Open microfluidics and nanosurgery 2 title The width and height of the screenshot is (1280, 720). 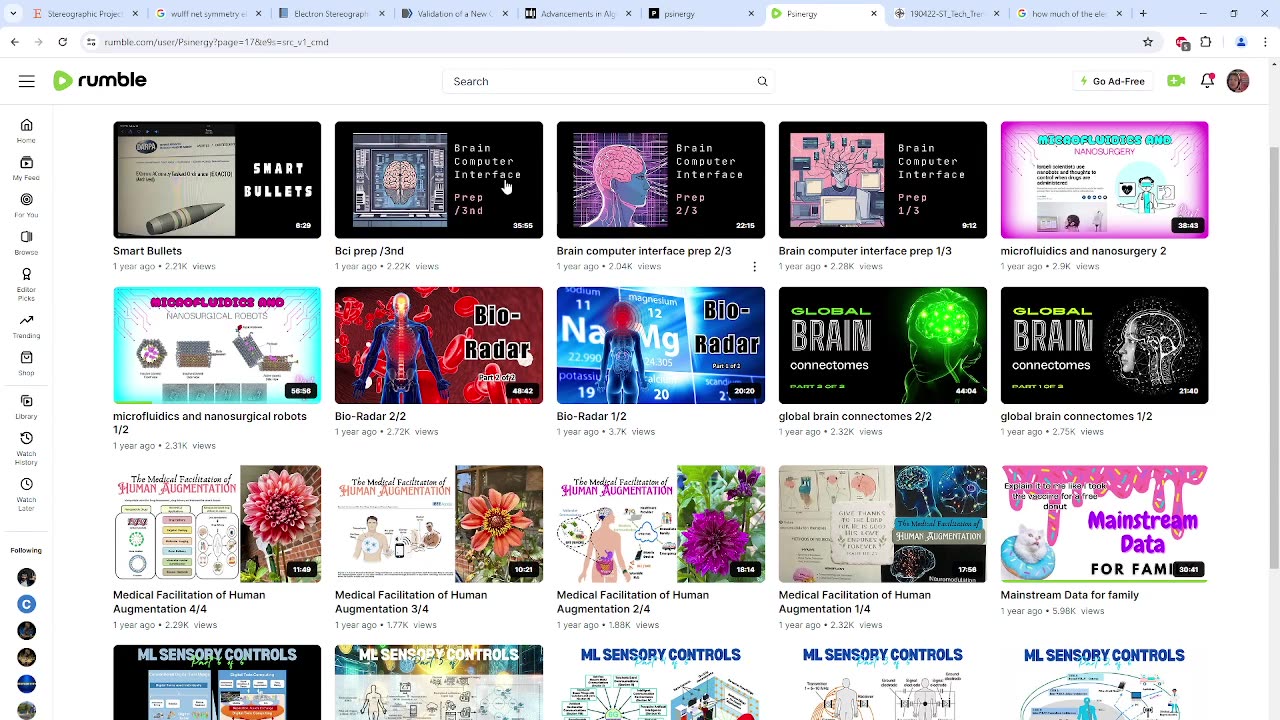tap(1083, 251)
